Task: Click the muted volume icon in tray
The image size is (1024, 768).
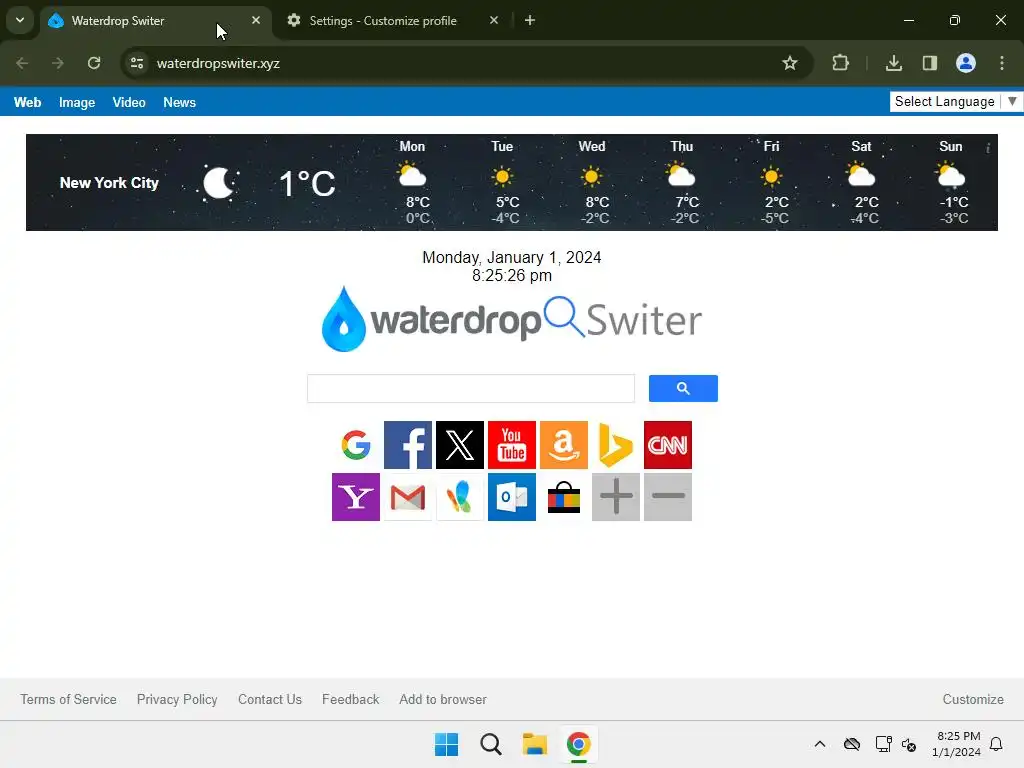Action: 909,744
